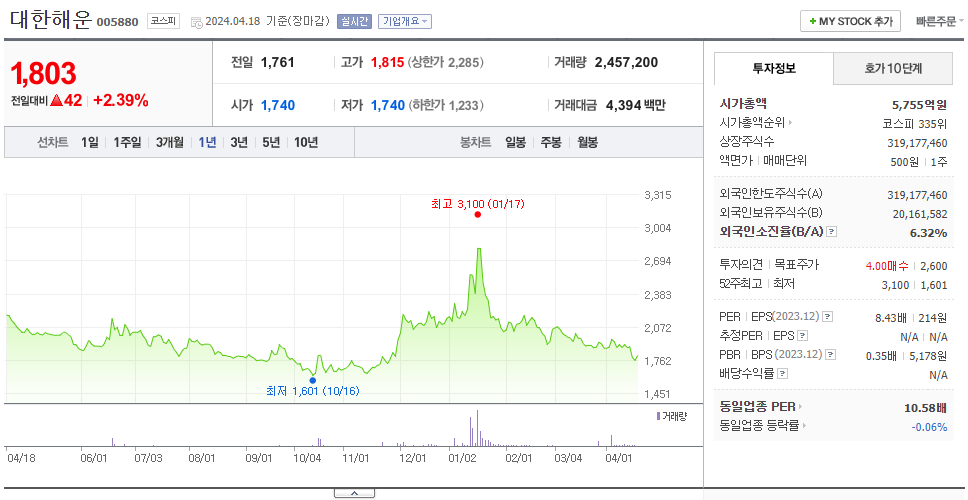Click 전일 price 1,761
This screenshot has height=500, width=968.
278,62
